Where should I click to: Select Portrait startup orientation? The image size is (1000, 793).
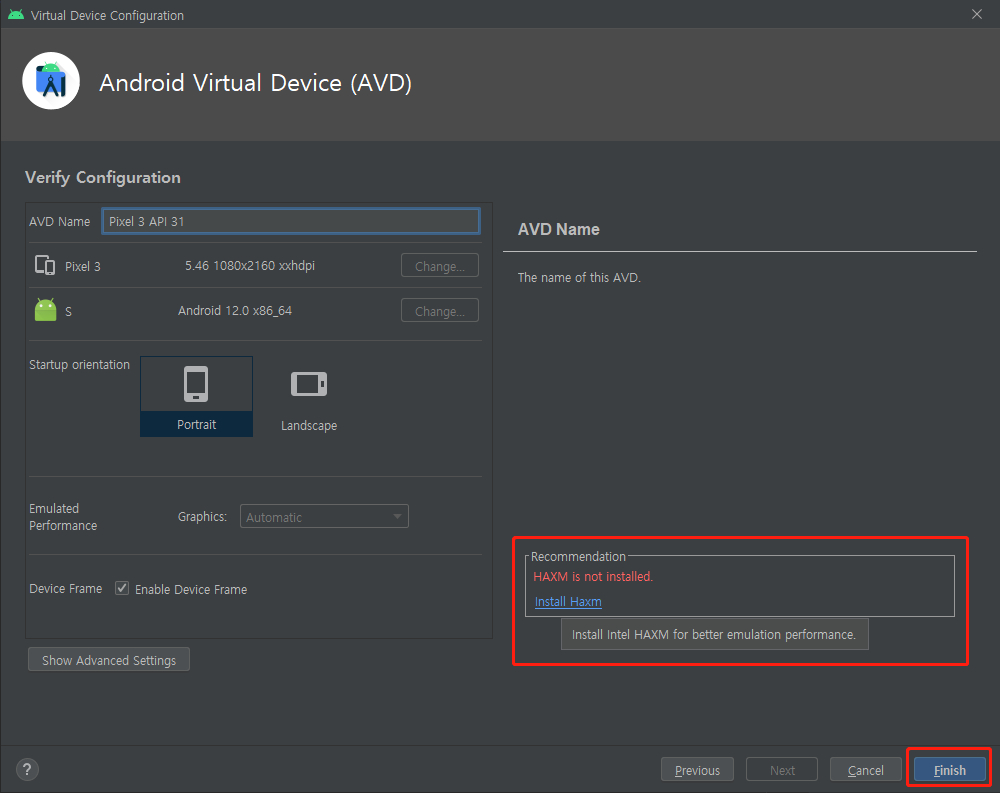[196, 396]
